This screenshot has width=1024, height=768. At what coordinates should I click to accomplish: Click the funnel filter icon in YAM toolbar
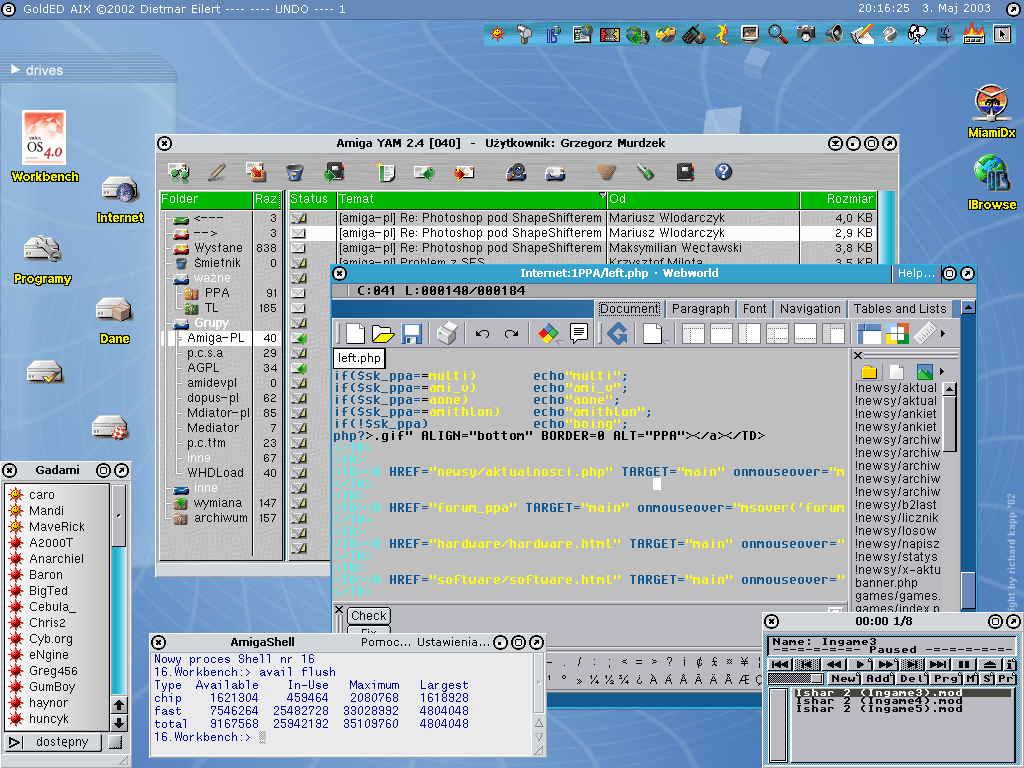pos(607,172)
